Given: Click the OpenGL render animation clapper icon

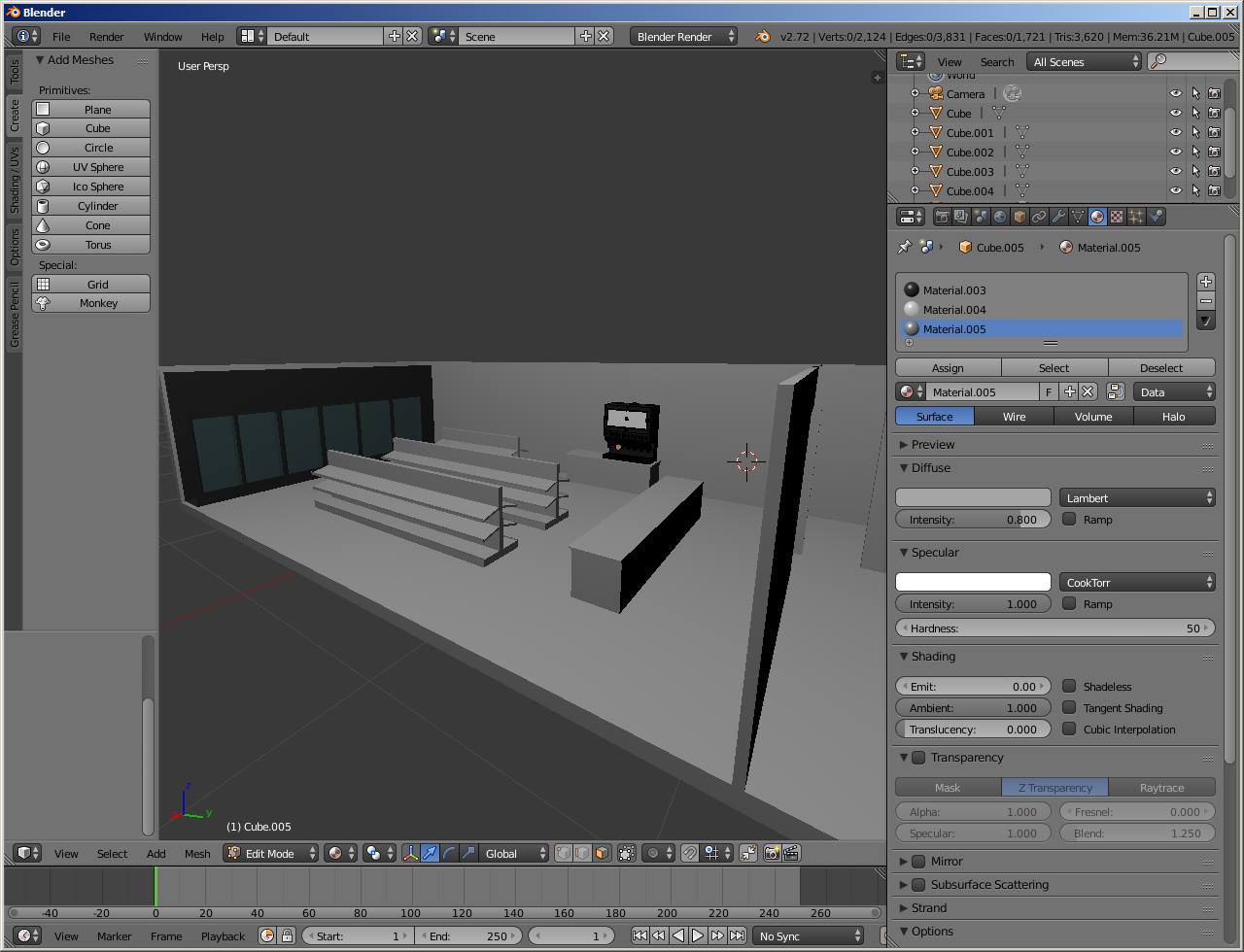Looking at the screenshot, I should click(791, 853).
